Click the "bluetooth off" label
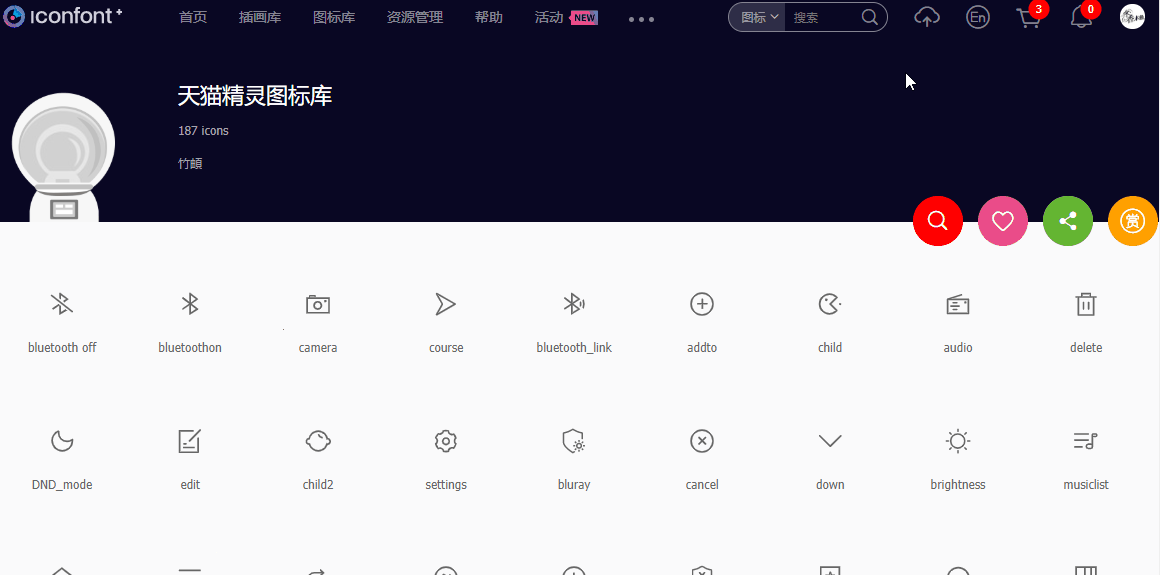1160x575 pixels. 62,348
